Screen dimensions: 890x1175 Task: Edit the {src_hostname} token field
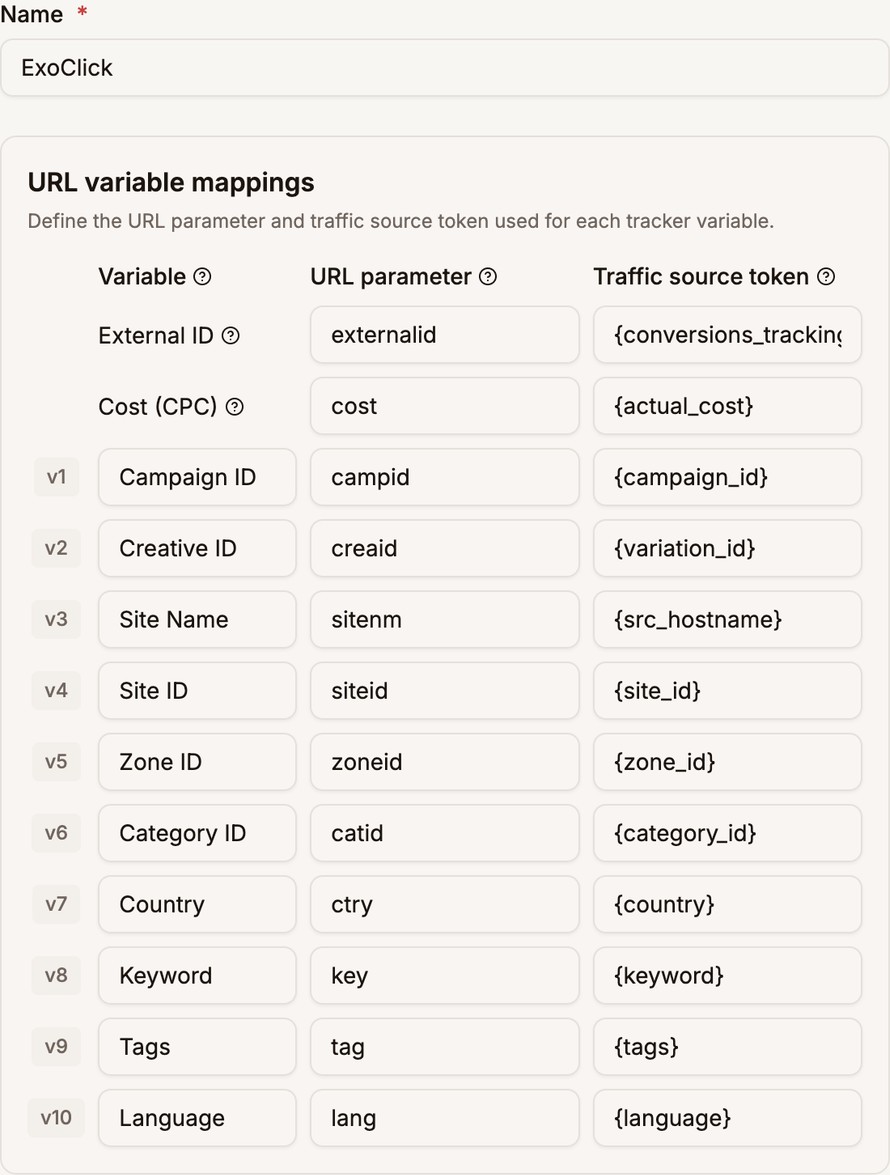pos(727,619)
